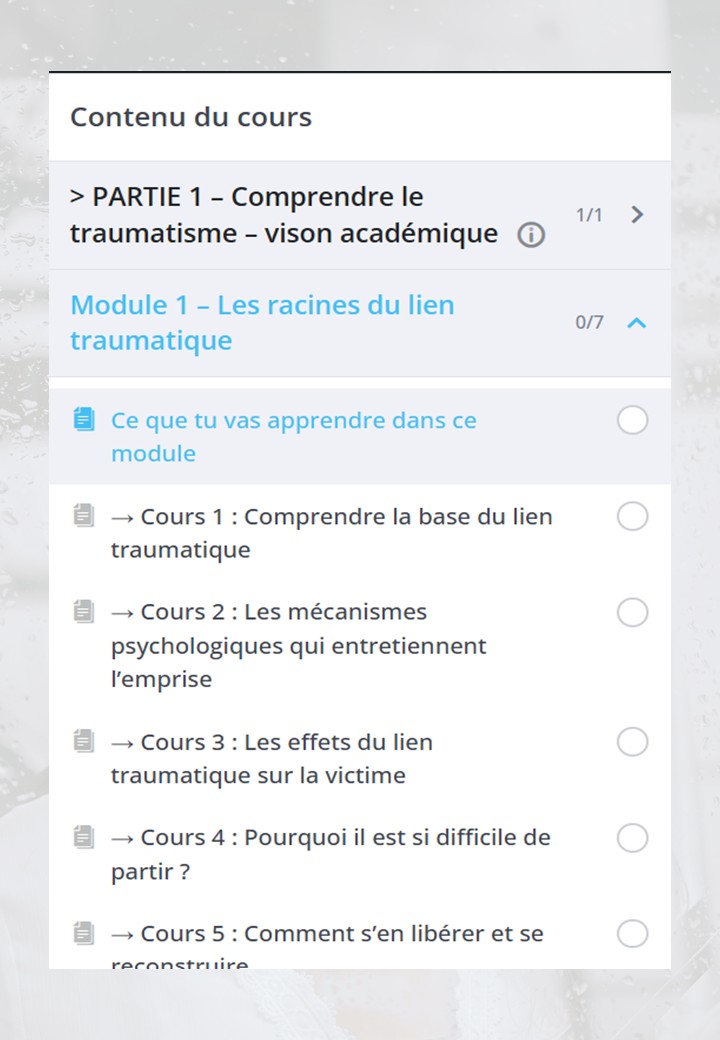
Task: Select the document icon beside Cours 4
Action: [84, 837]
